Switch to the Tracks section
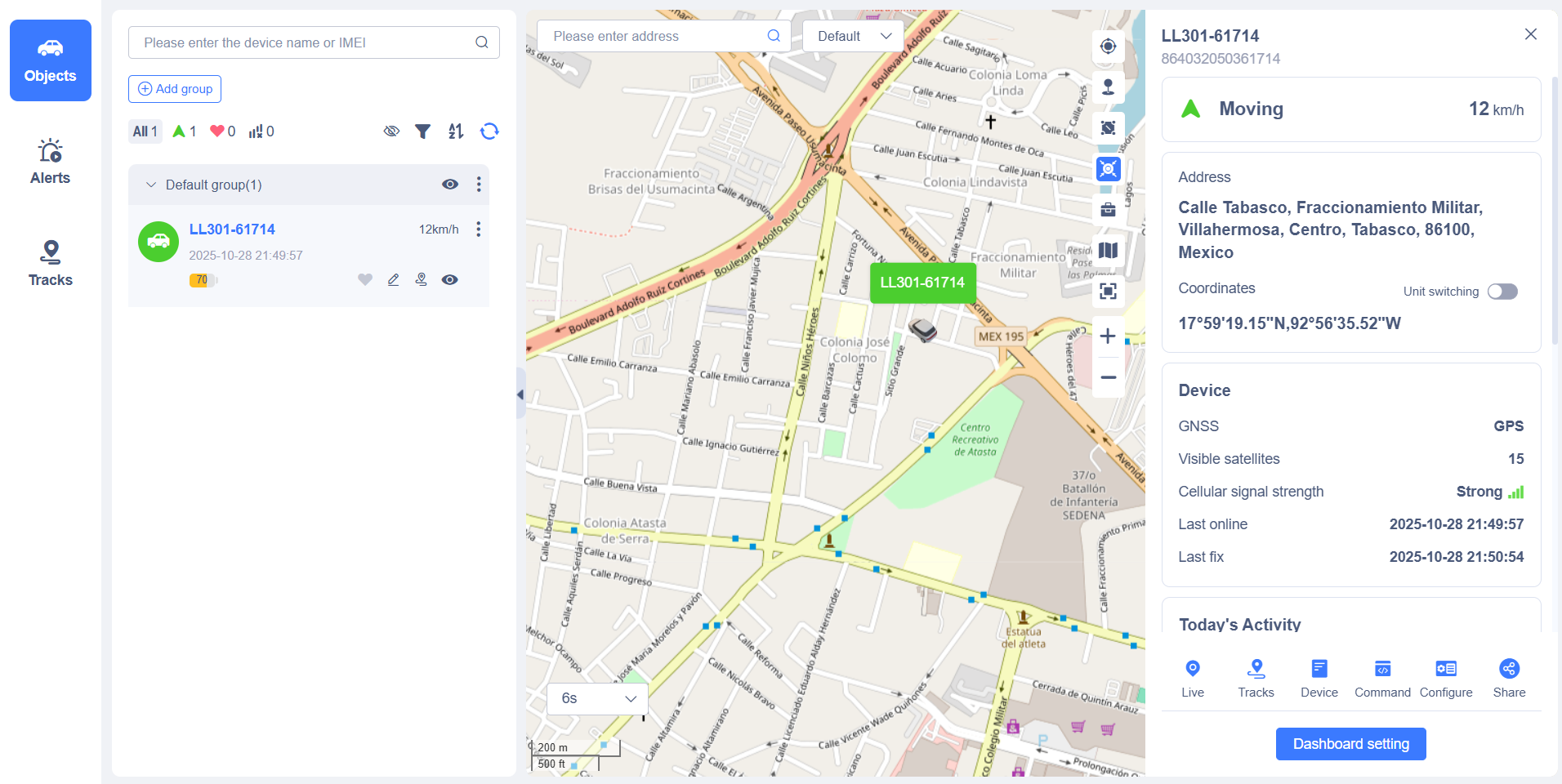The height and width of the screenshot is (784, 1562). (51, 264)
